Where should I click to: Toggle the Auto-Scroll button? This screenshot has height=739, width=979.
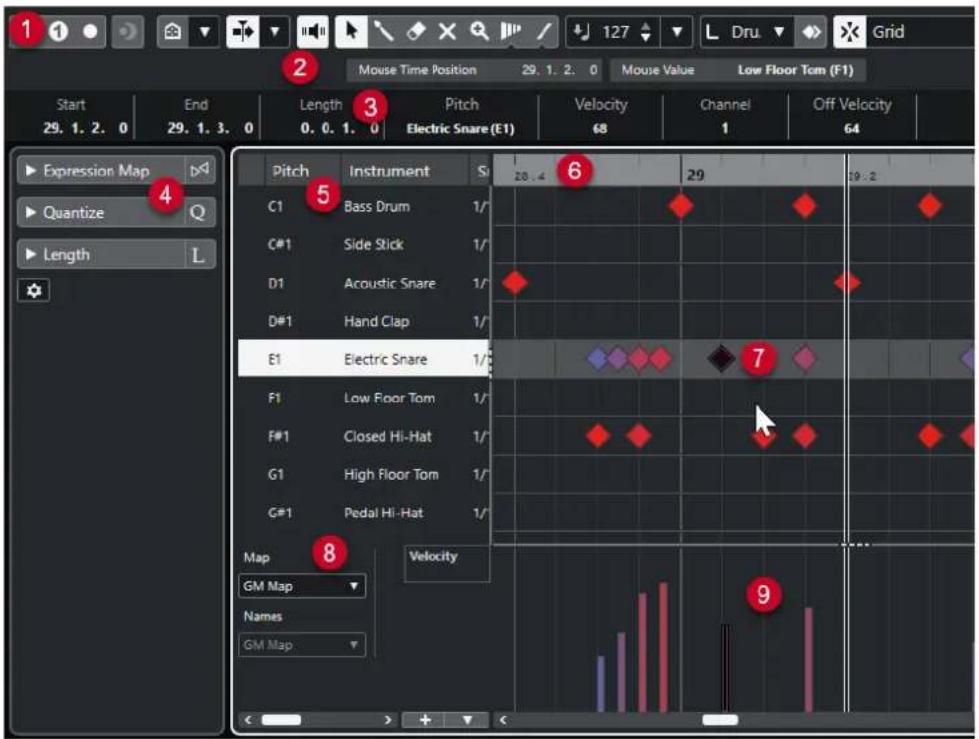pyautogui.click(x=242, y=31)
